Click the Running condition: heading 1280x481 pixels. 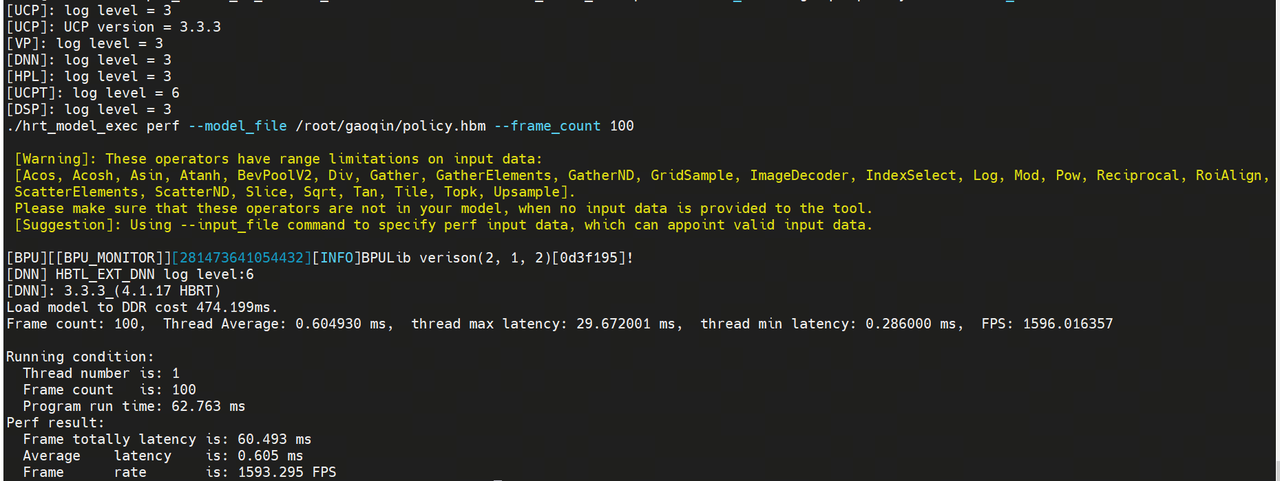(x=80, y=357)
